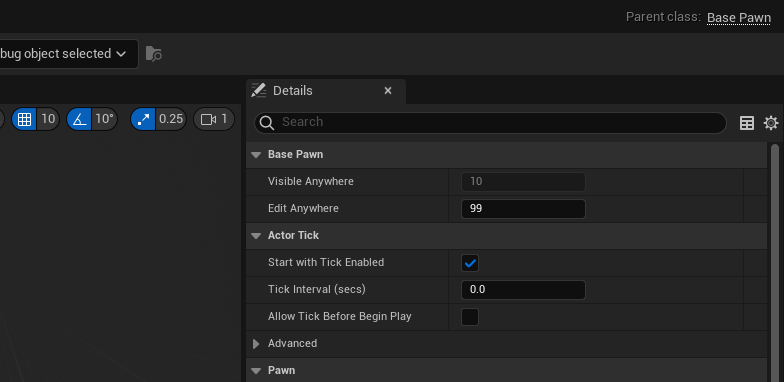Click the Edit Anywhere value field

tap(523, 208)
